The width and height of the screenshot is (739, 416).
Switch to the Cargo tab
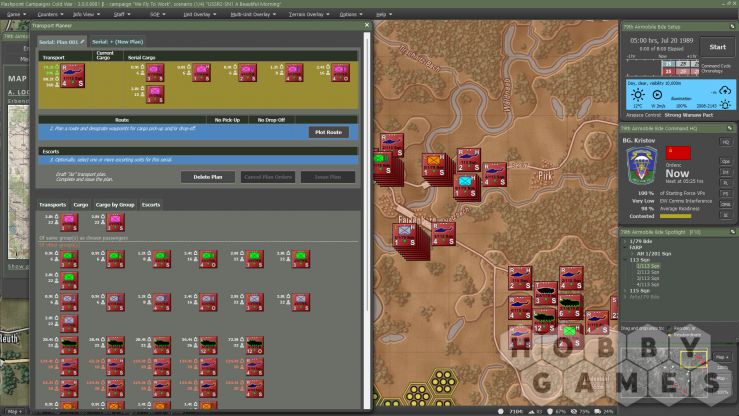[81, 204]
